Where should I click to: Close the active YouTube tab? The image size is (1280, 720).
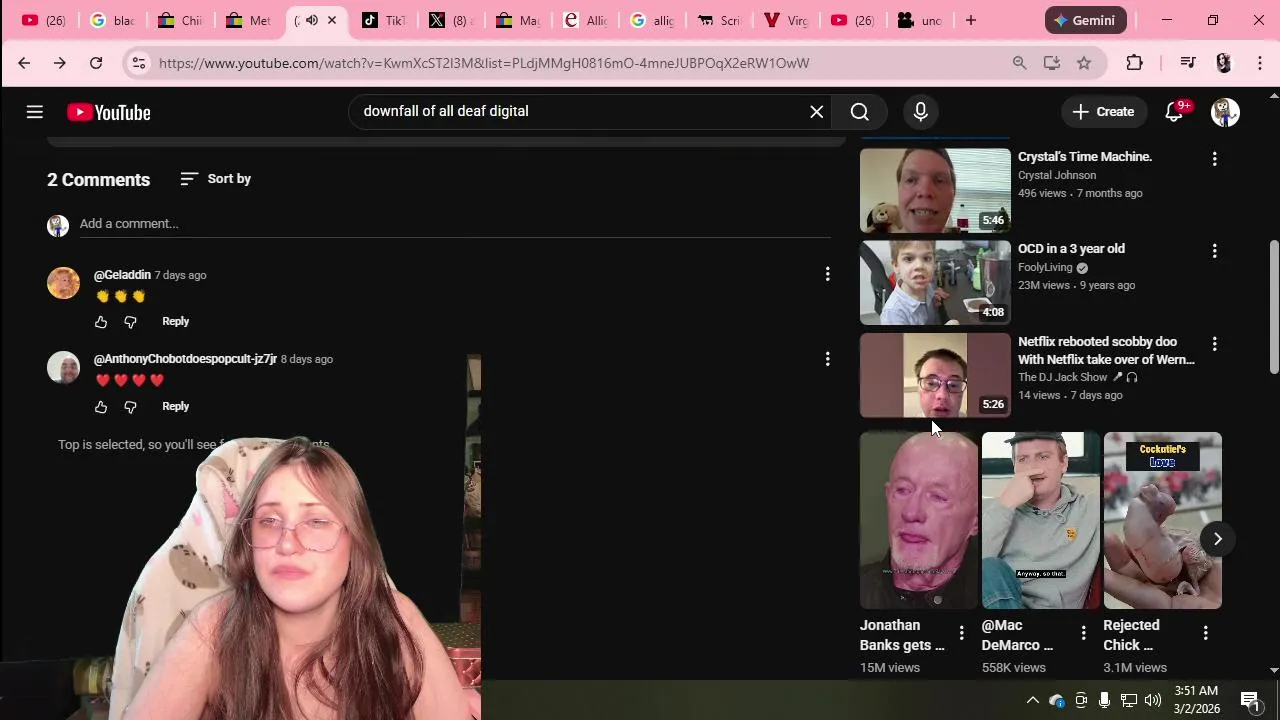(332, 20)
